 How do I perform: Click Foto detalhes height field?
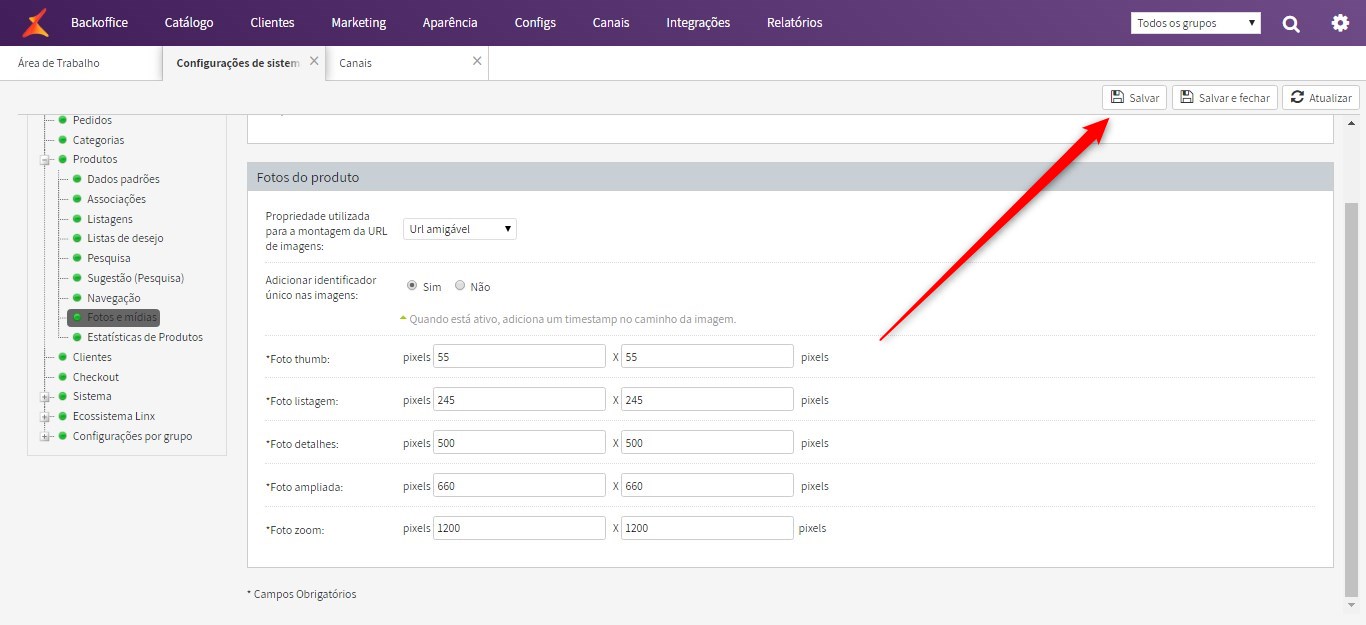[x=707, y=443]
